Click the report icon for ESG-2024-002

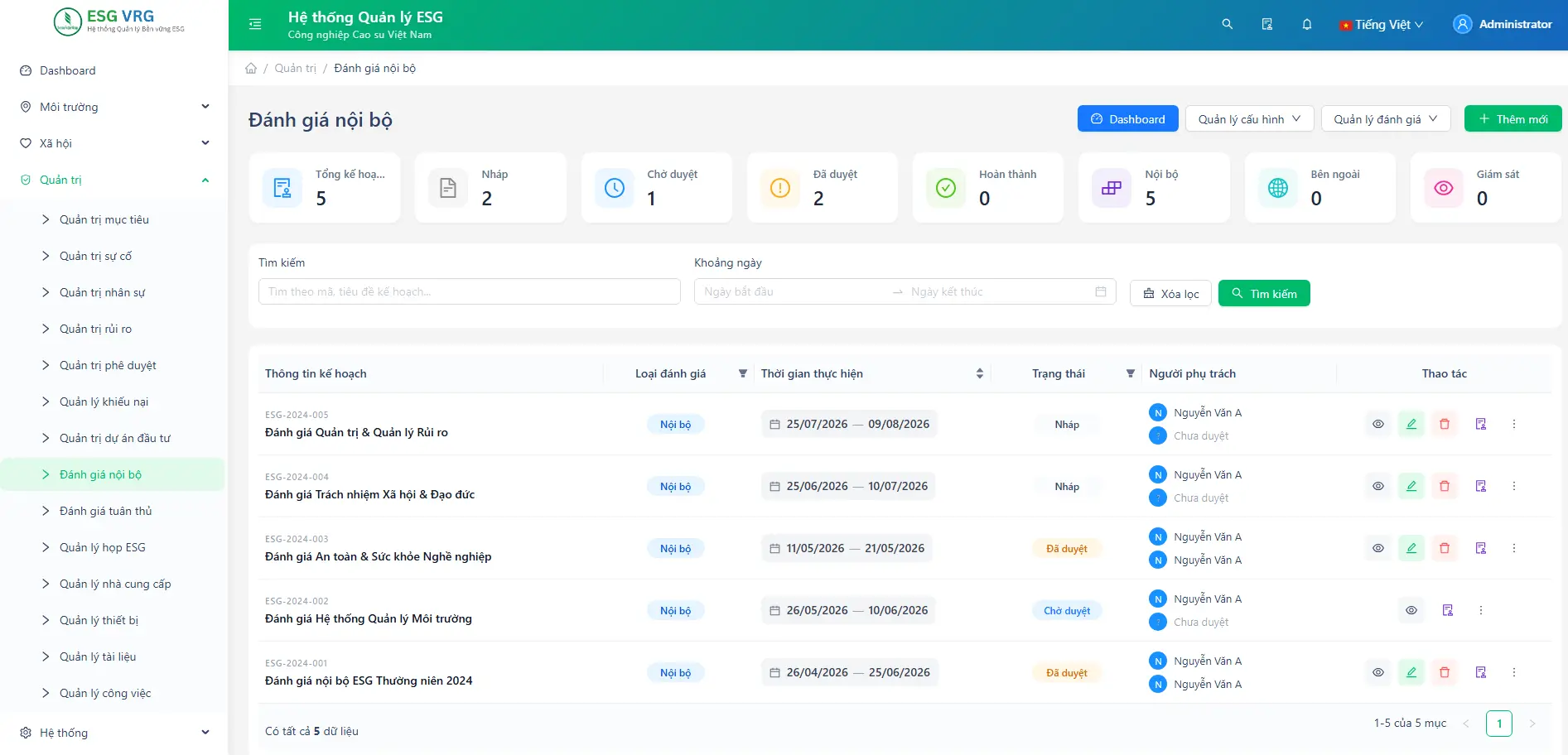(1448, 610)
